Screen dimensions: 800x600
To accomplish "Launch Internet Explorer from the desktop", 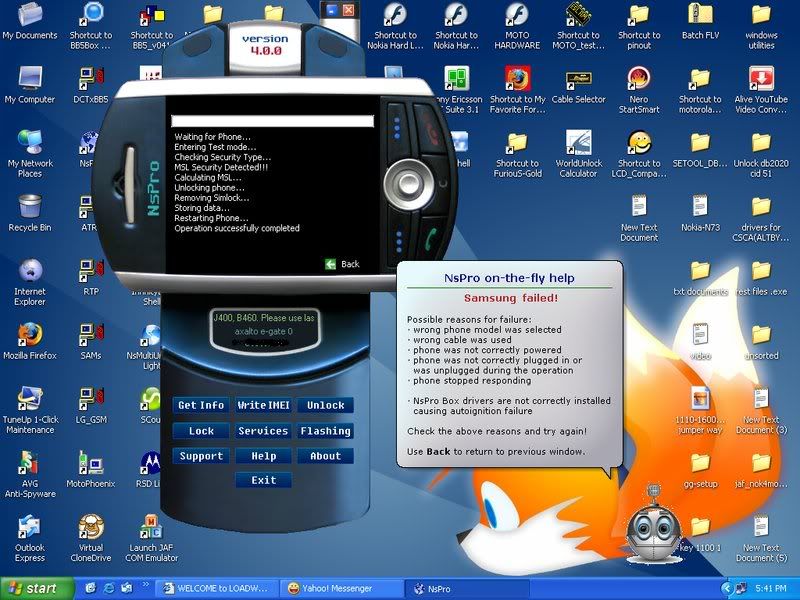I will point(30,282).
